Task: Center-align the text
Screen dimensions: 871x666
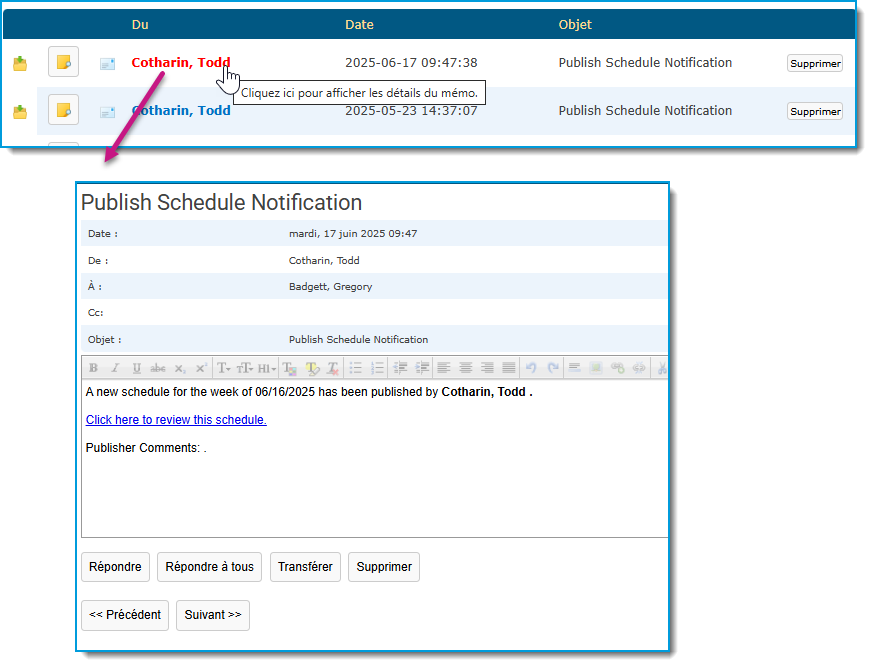Action: tap(465, 368)
